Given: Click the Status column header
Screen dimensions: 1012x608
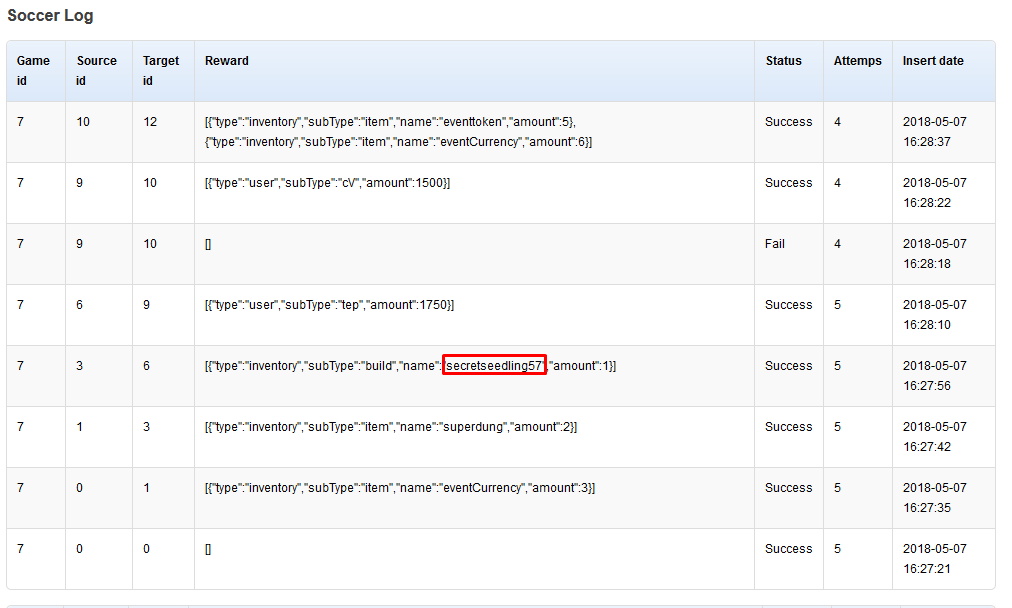Looking at the screenshot, I should pyautogui.click(x=783, y=61).
